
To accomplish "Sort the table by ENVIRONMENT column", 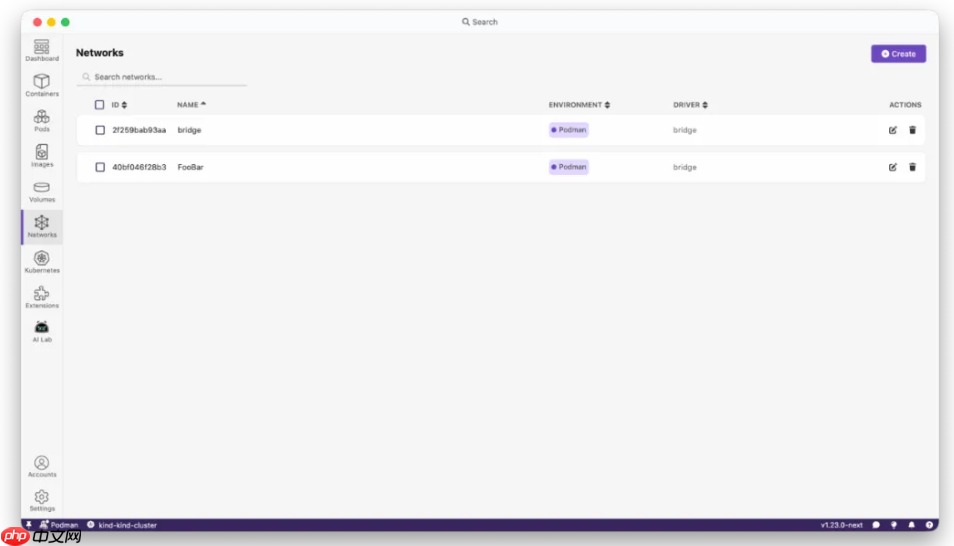I will pos(579,105).
